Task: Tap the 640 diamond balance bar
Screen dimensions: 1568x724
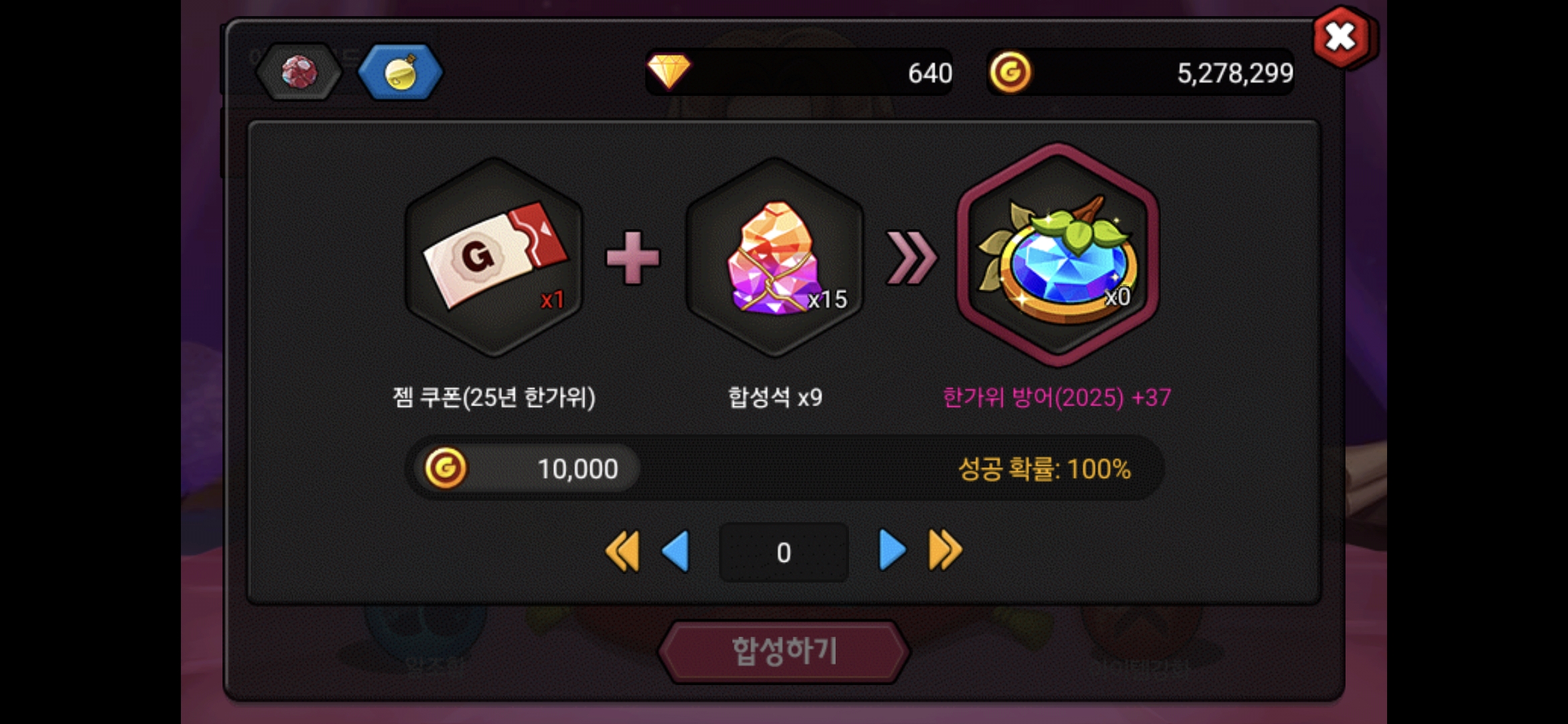Action: coord(799,72)
